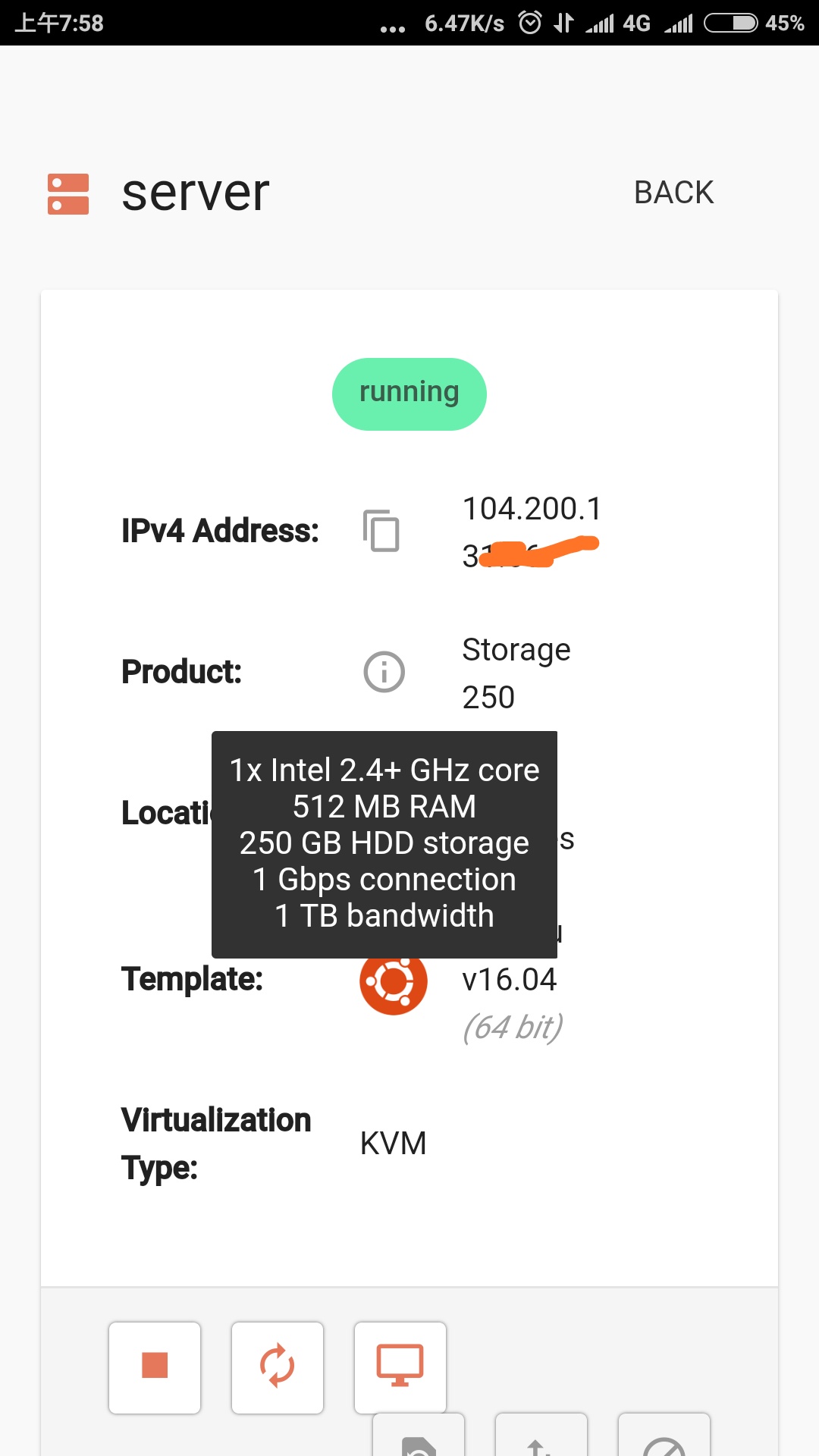Restart the server with the reboot icon
The image size is (819, 1456).
[278, 1367]
